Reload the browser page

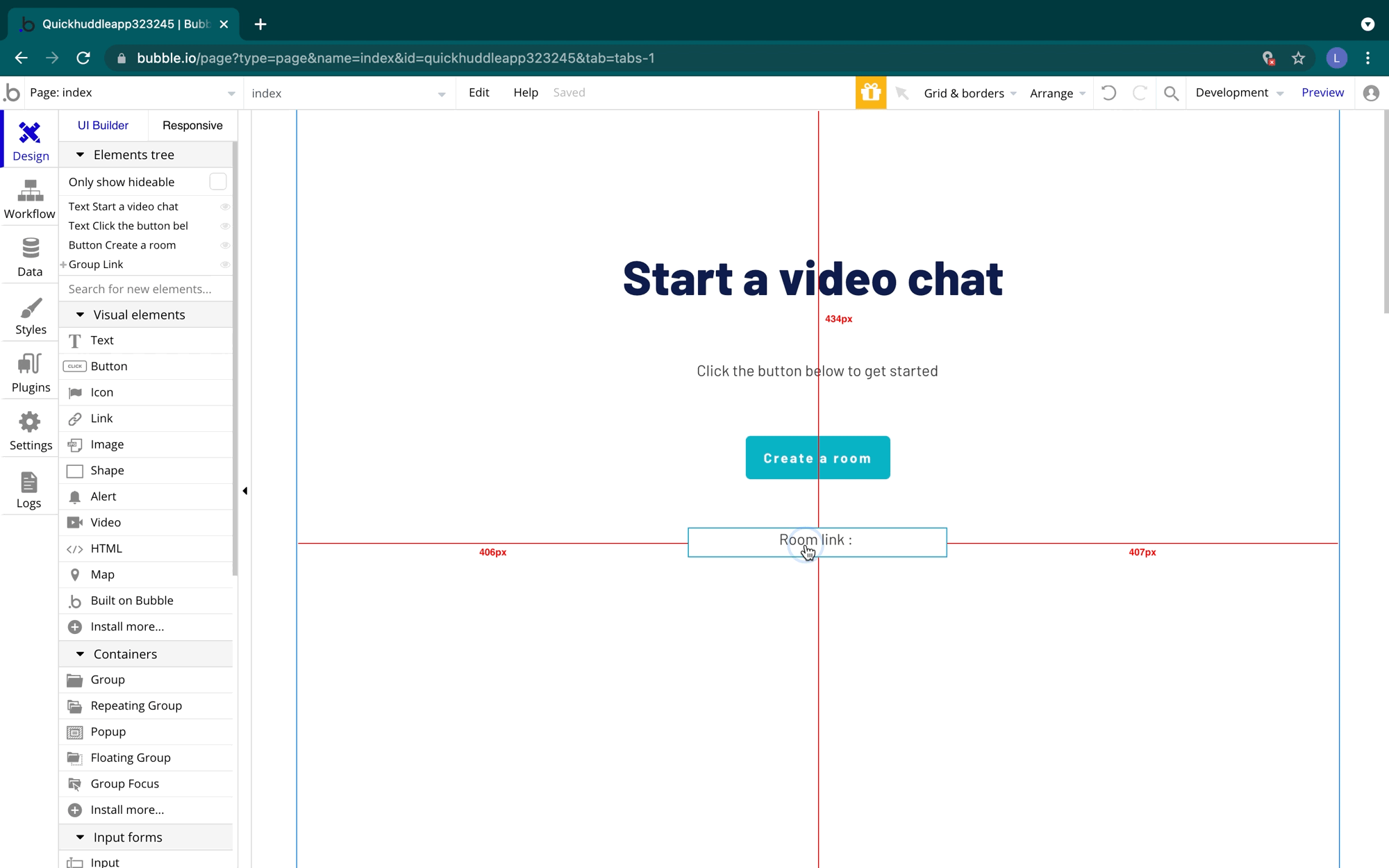pos(83,58)
